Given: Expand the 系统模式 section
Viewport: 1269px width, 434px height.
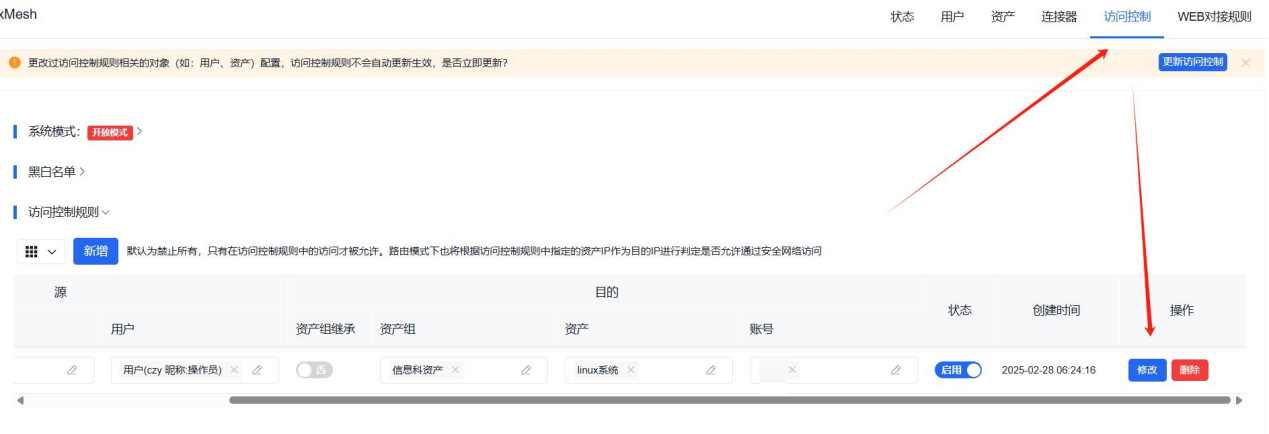Looking at the screenshot, I should coord(139,132).
